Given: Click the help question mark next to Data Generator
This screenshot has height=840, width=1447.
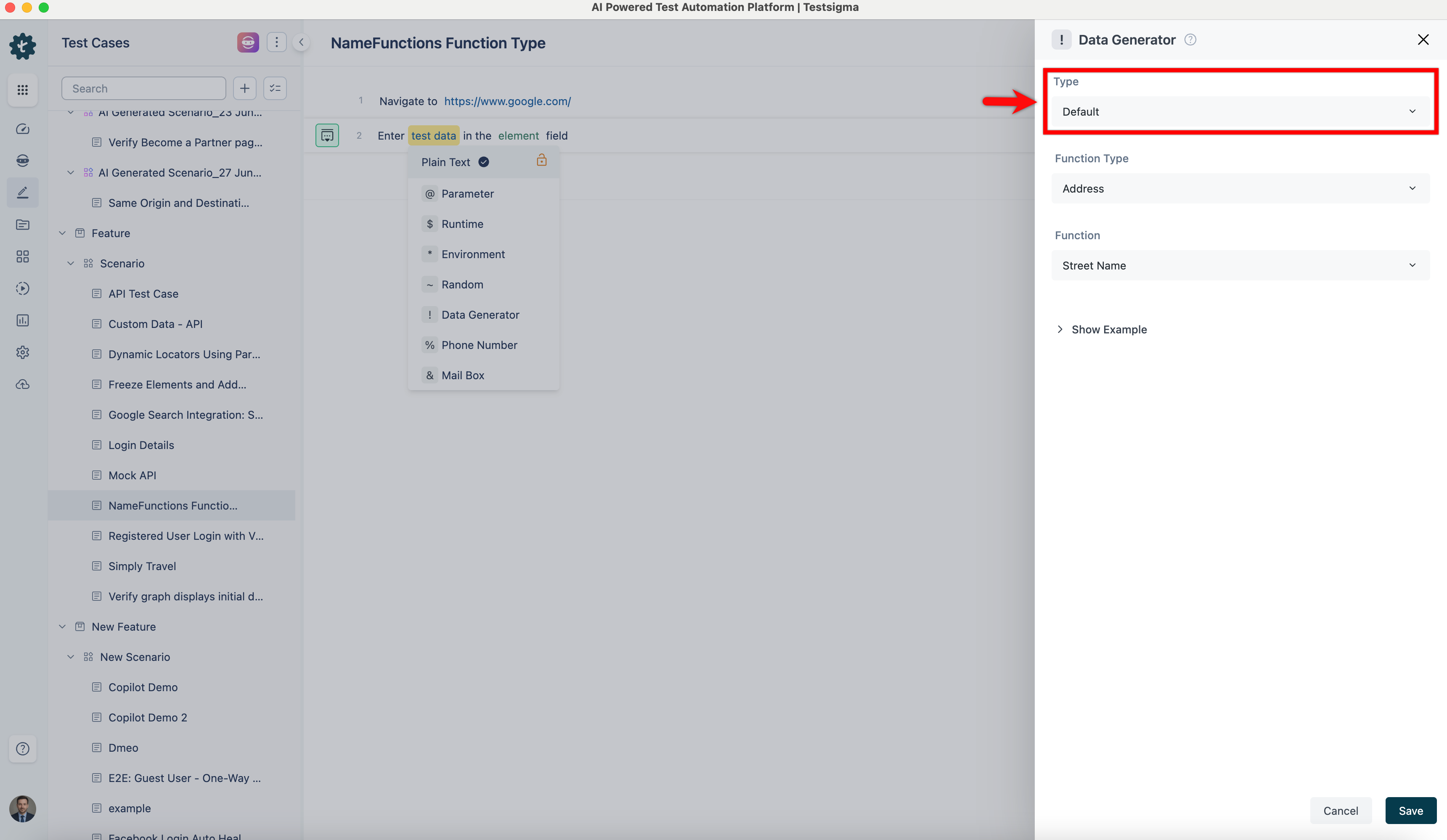Looking at the screenshot, I should pyautogui.click(x=1190, y=40).
